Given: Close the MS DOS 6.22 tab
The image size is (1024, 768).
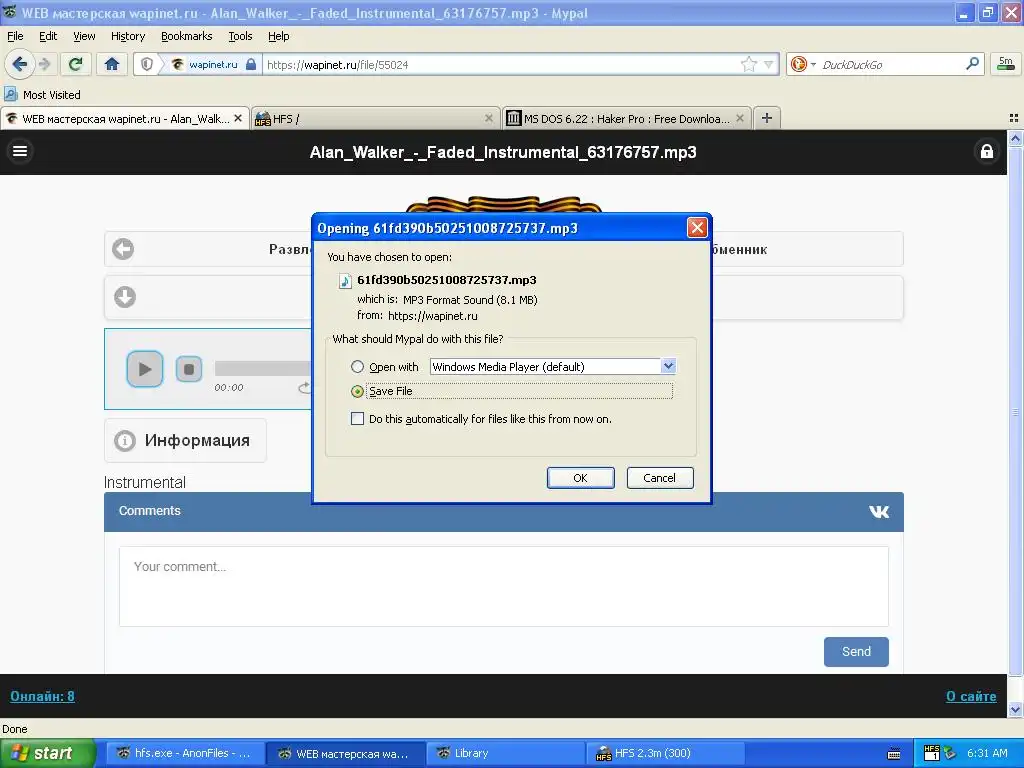Looking at the screenshot, I should click(x=739, y=118).
